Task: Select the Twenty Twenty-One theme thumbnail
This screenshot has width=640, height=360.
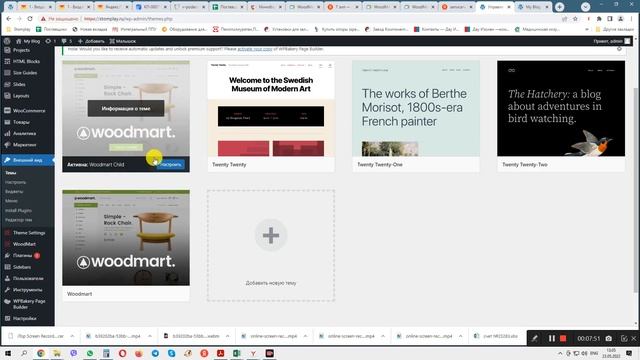Action: [416, 109]
